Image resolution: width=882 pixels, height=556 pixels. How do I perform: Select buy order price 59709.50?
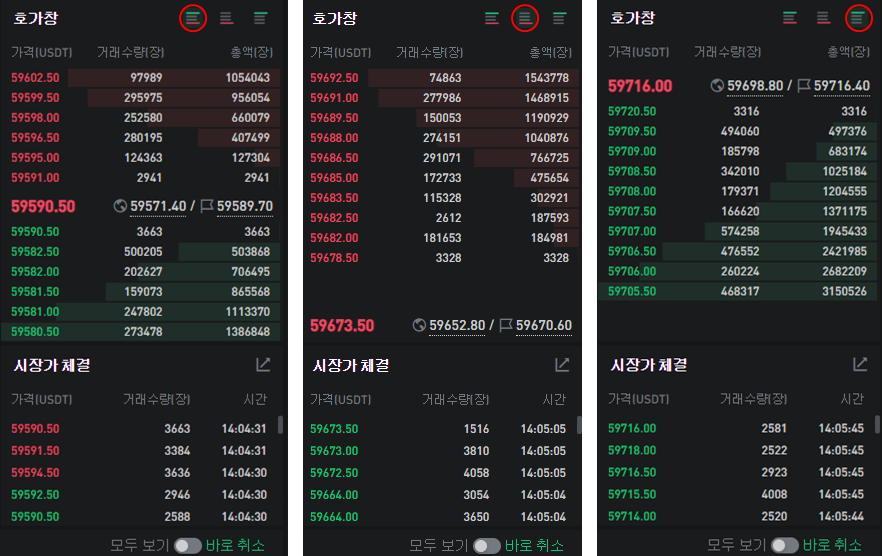click(632, 131)
